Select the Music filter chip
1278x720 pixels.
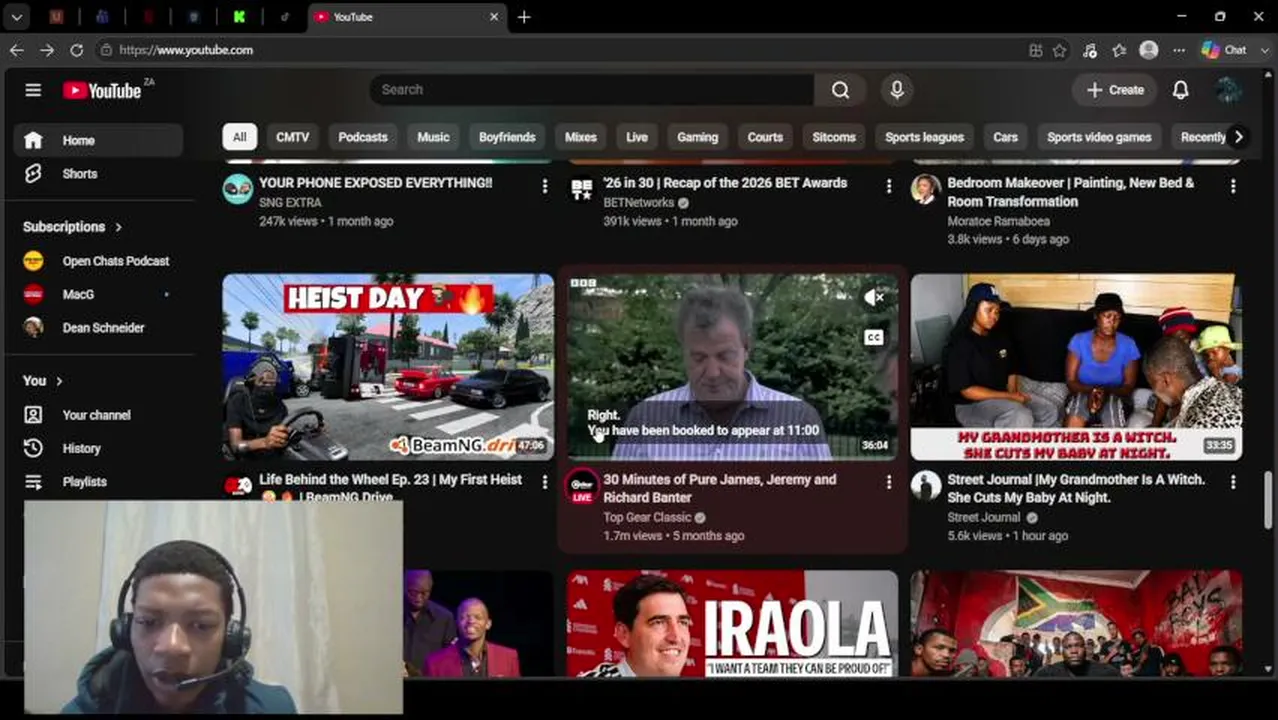click(433, 137)
